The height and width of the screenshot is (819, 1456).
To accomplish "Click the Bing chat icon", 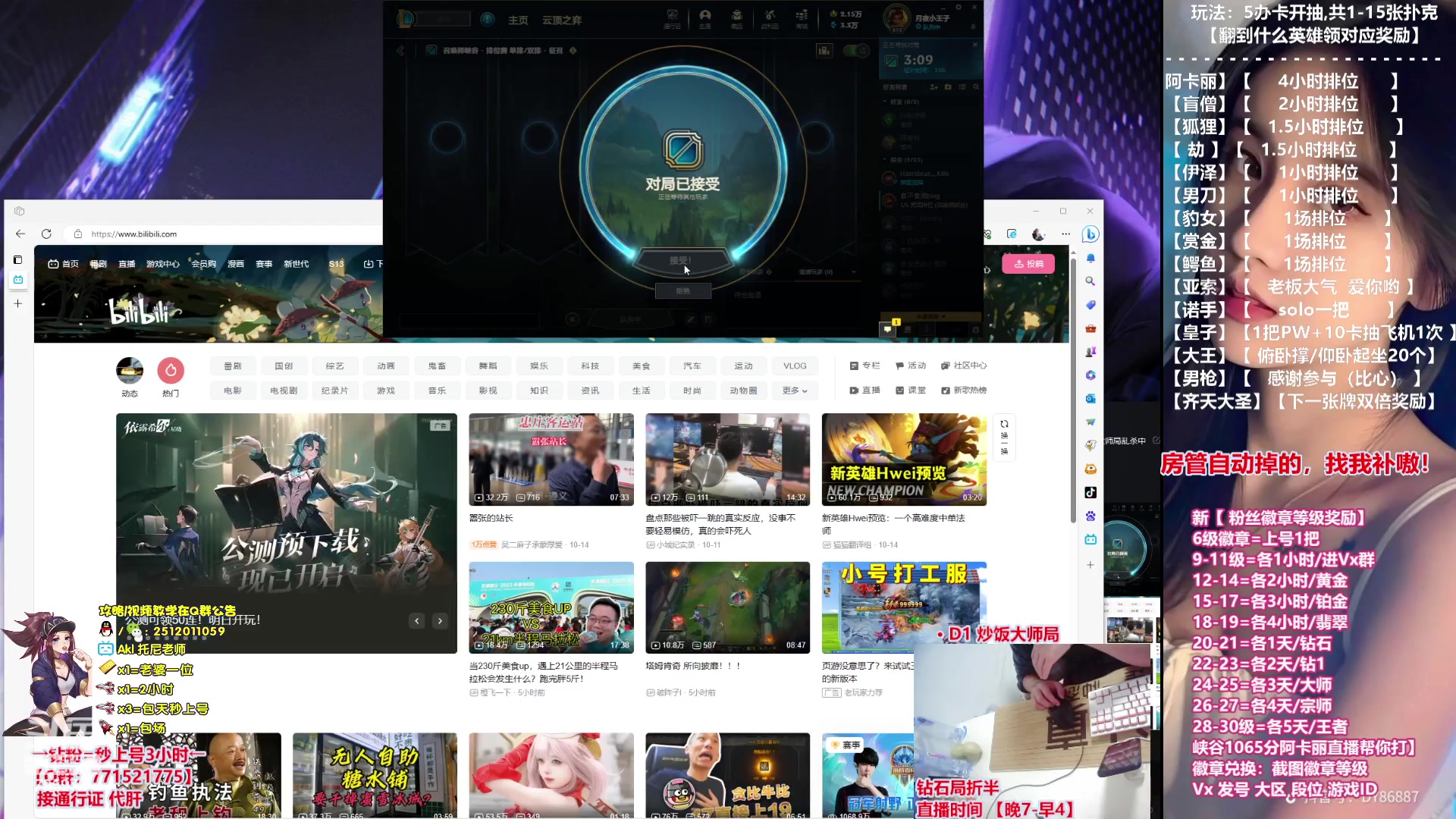I will pyautogui.click(x=1090, y=234).
